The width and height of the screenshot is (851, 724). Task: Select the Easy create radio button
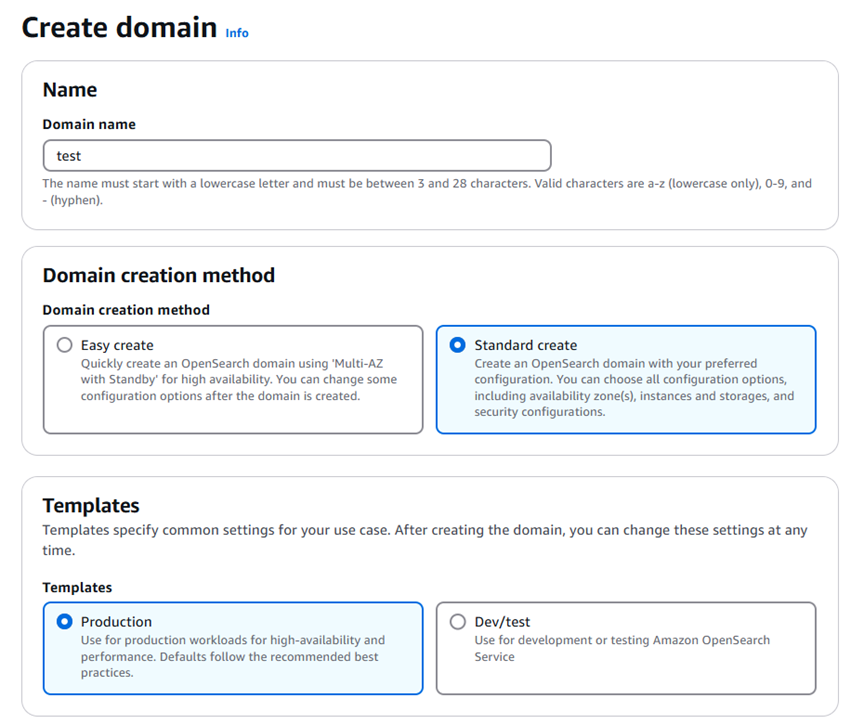[65, 345]
